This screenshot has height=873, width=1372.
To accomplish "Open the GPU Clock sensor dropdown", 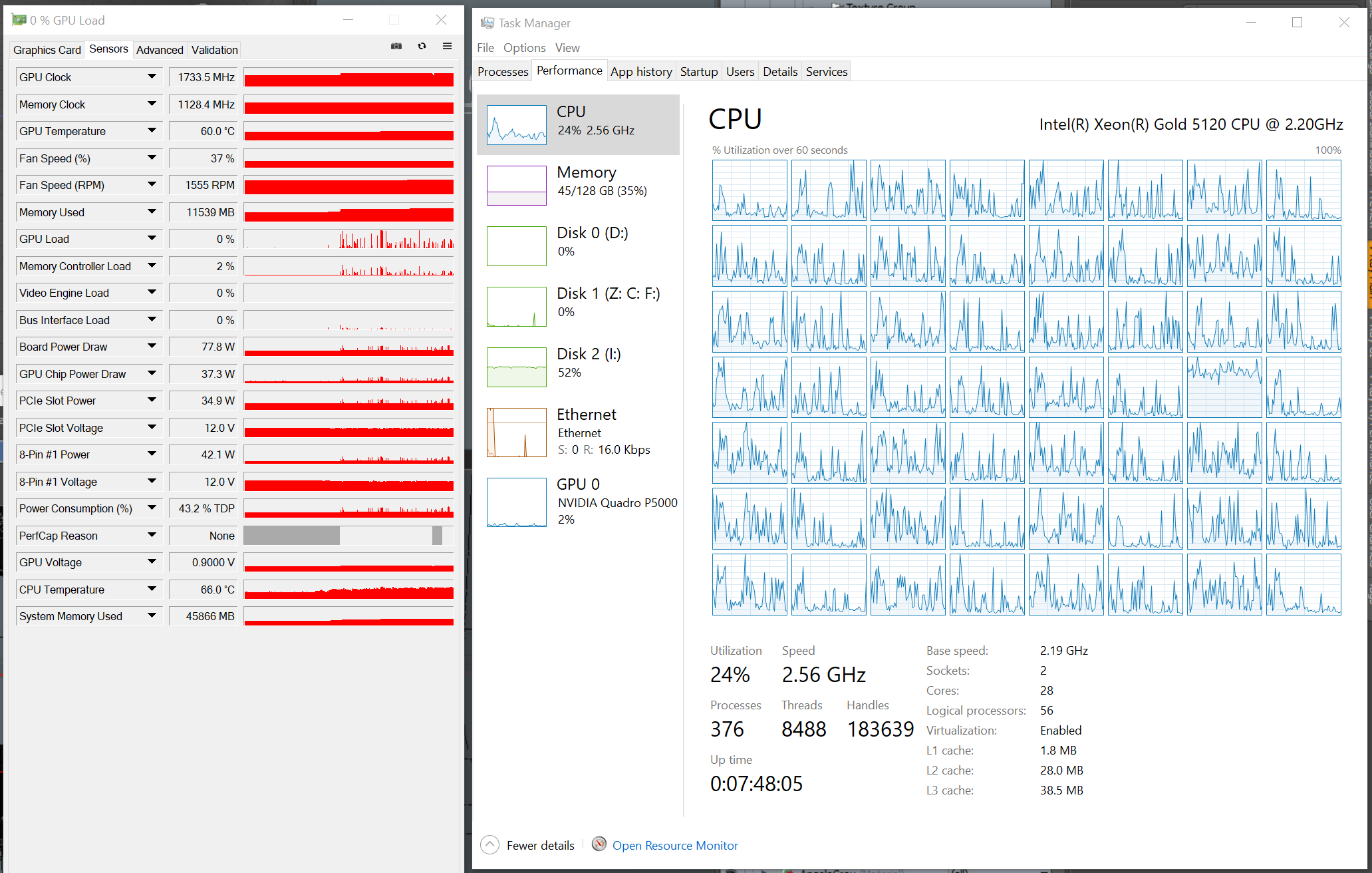I will [x=152, y=77].
